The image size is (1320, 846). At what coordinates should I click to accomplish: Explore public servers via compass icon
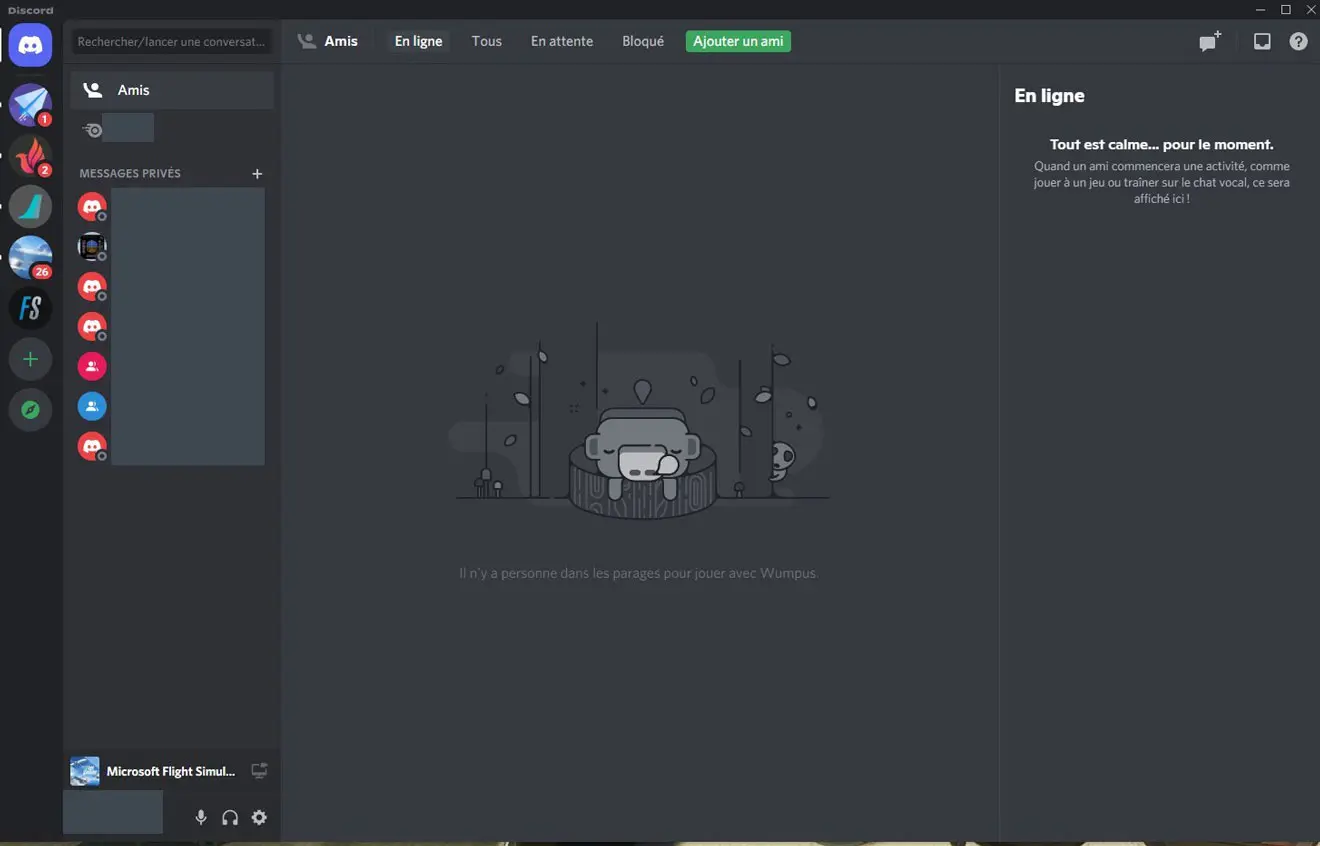pos(30,410)
